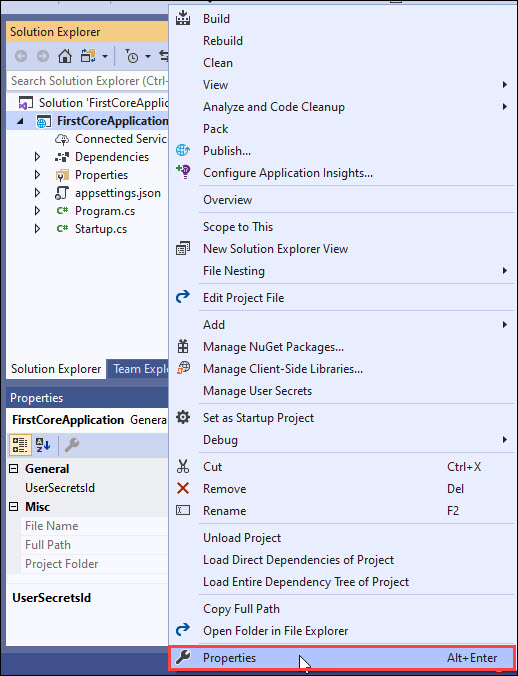Select Program.cs in the solution tree
This screenshot has width=518, height=676.
click(105, 211)
